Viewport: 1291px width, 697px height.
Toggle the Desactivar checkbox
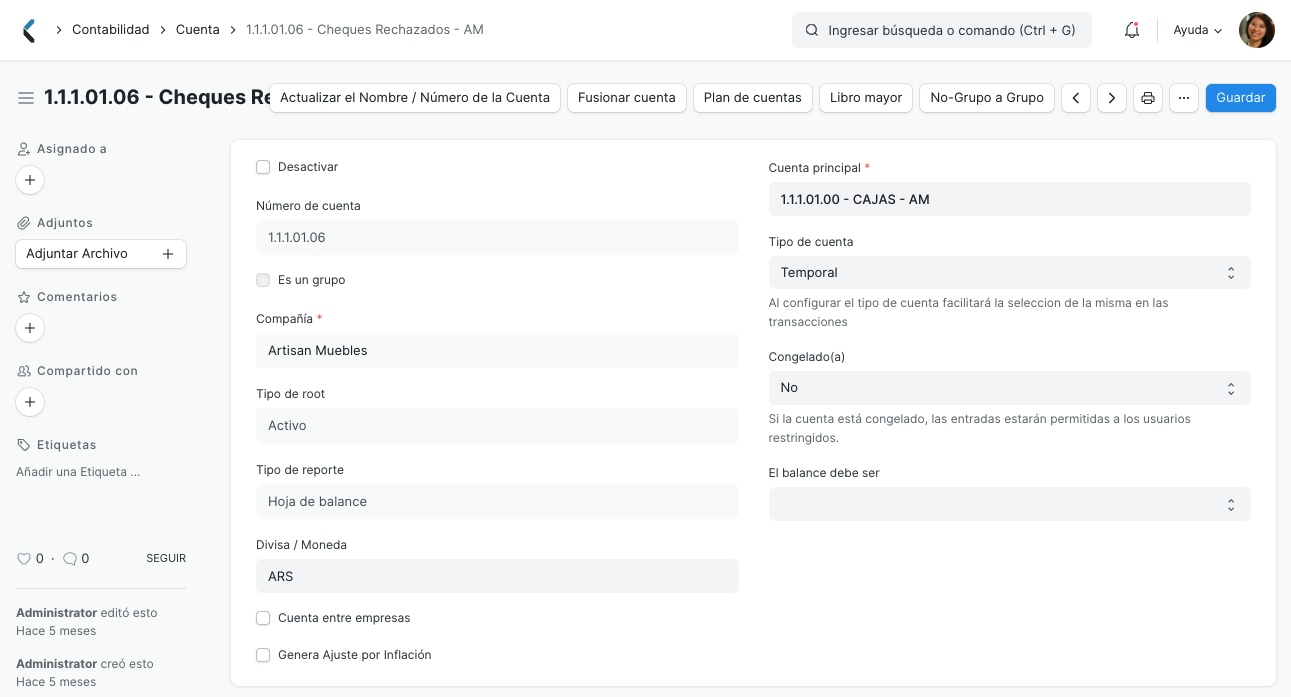263,167
